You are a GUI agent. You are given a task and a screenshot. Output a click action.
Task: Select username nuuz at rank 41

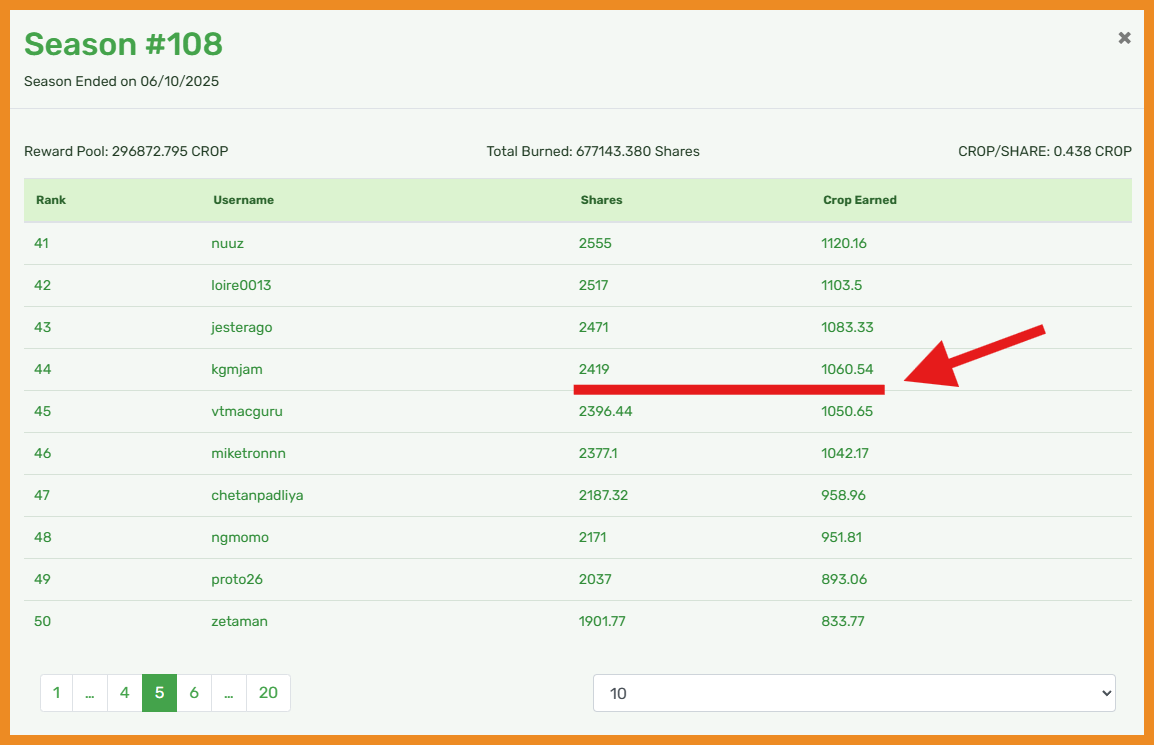[x=227, y=243]
